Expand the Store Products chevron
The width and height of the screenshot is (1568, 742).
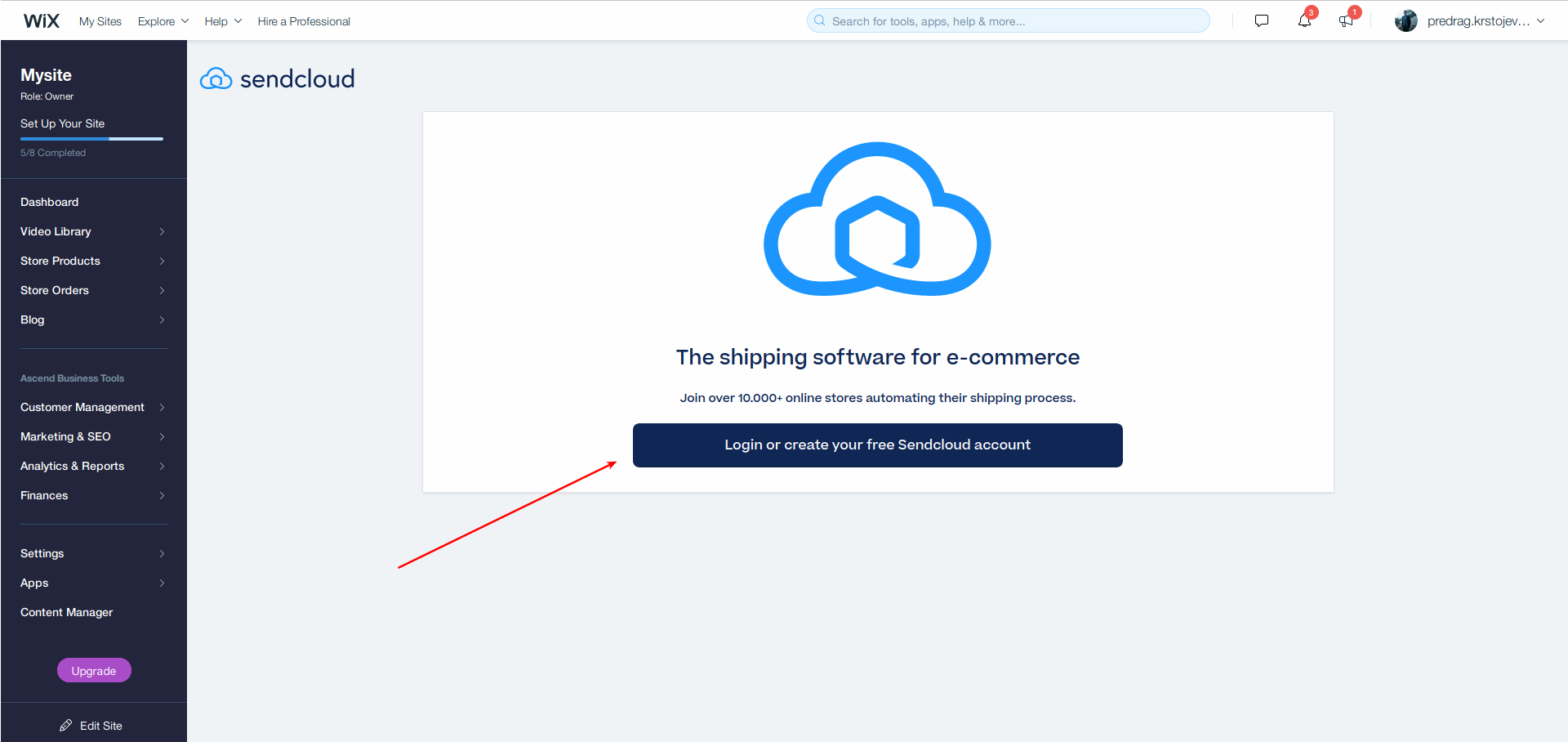tap(162, 261)
